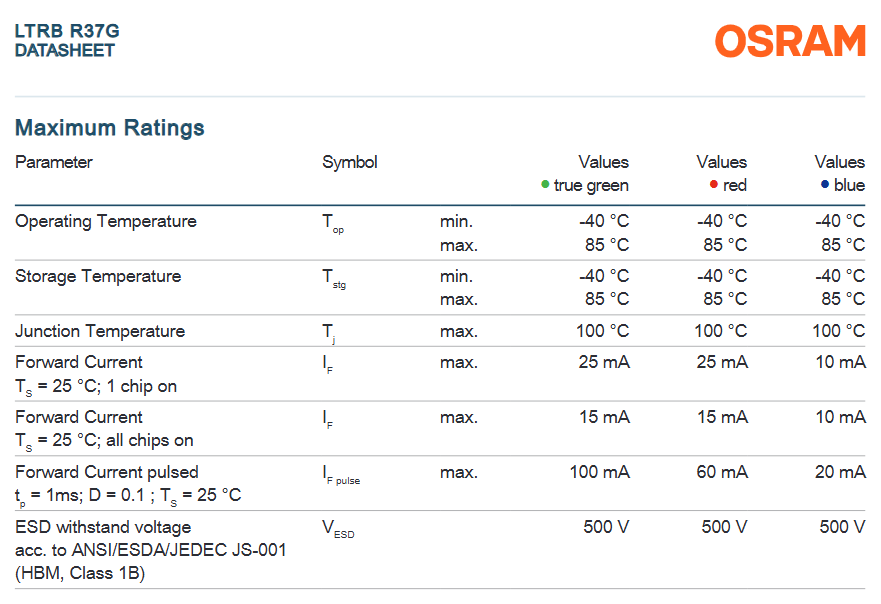This screenshot has height=604, width=881.
Task: Click the "DATASHEET" text under the title
Action: coord(65,50)
